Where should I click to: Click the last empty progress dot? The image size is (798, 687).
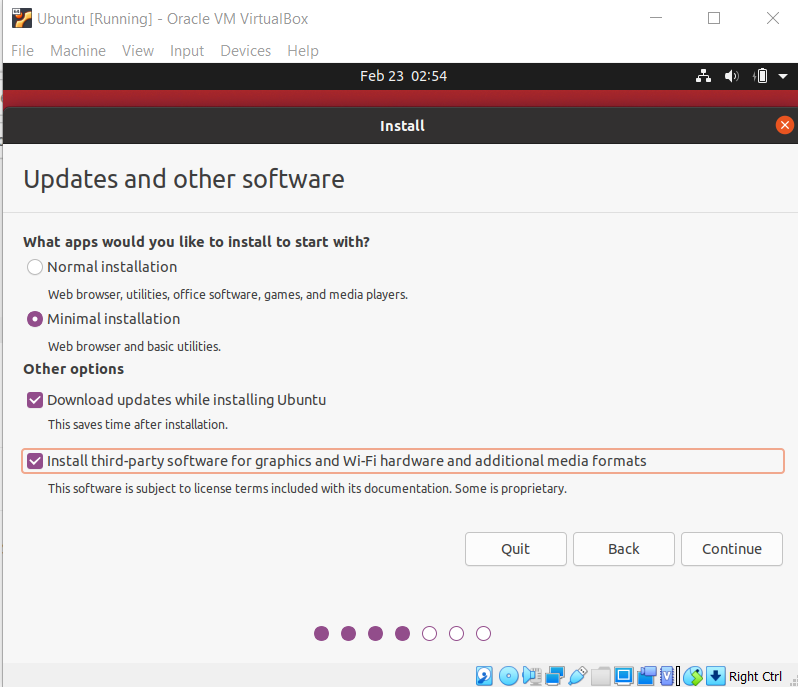point(483,634)
